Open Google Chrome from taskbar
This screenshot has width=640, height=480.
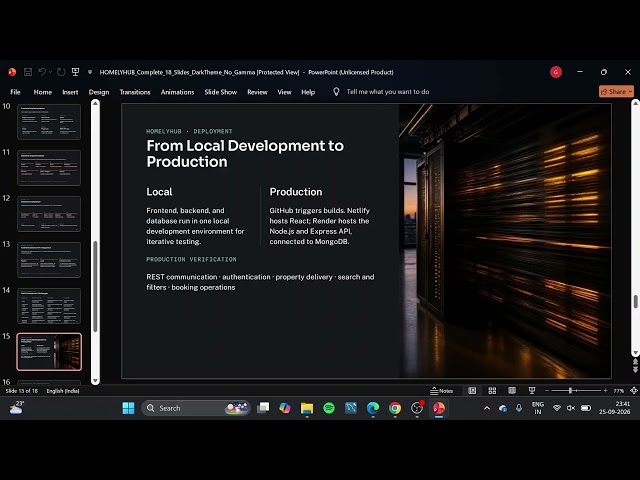(395, 408)
